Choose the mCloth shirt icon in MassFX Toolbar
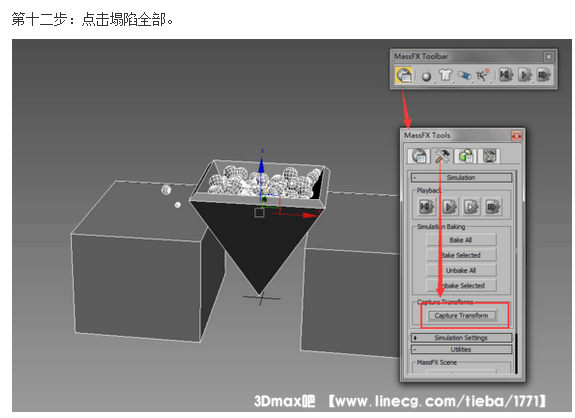This screenshot has height=418, width=575. [x=445, y=75]
